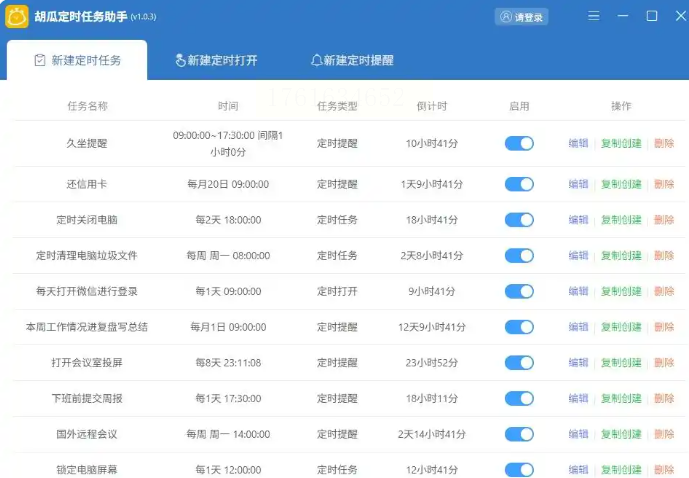Screen dimensions: 689x478
Task: Select time cell 每8天 23:11:08
Action: pyautogui.click(x=228, y=362)
